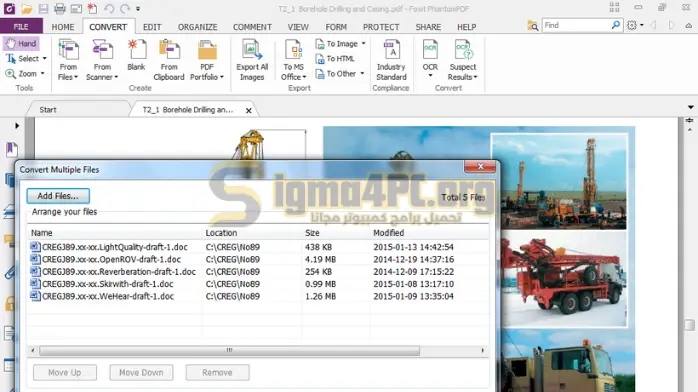Select CREGJ89.xx-xx.OpenROV-draft-1.doc file row
698x392 pixels.
tap(258, 259)
